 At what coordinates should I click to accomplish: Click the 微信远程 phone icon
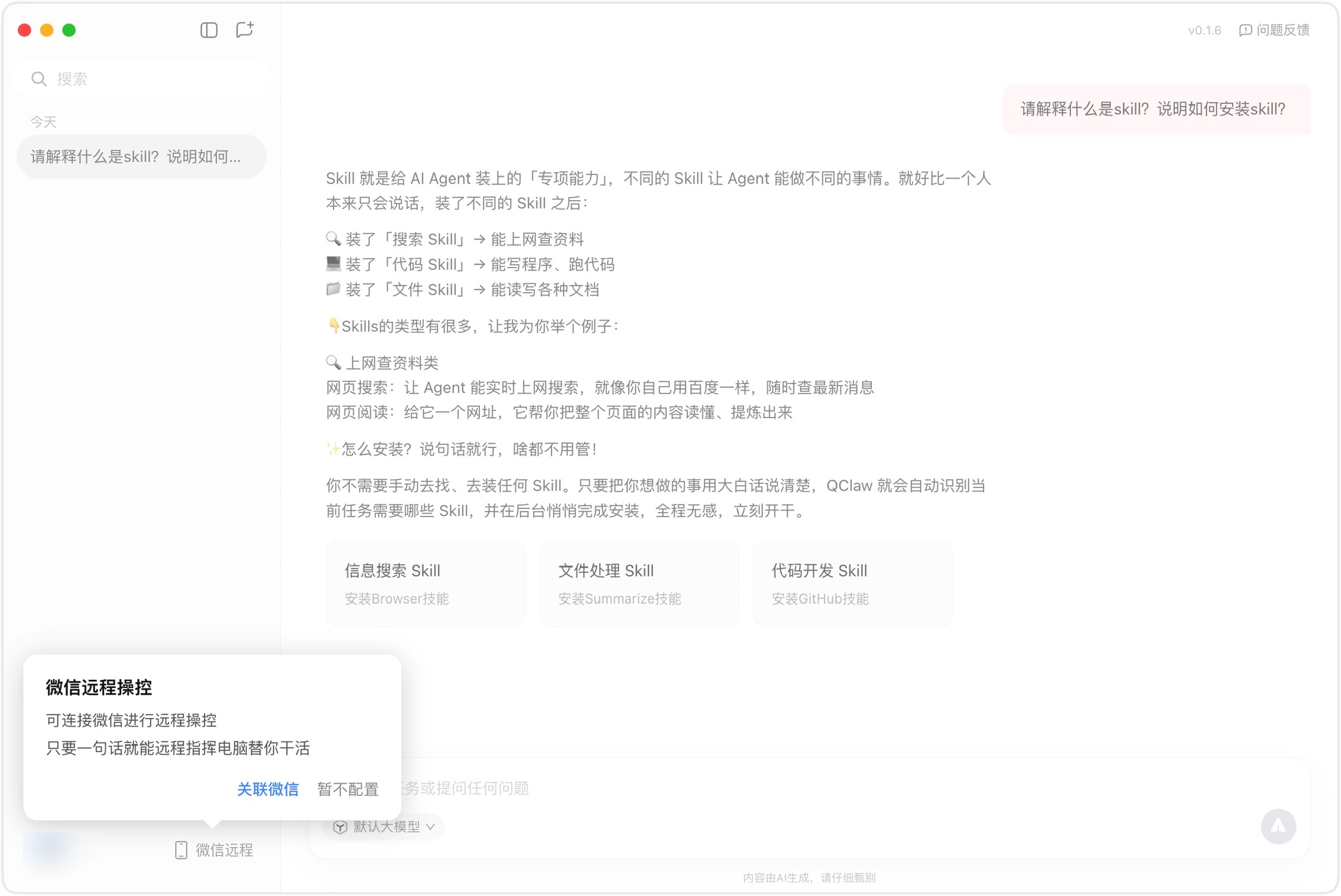coord(181,849)
